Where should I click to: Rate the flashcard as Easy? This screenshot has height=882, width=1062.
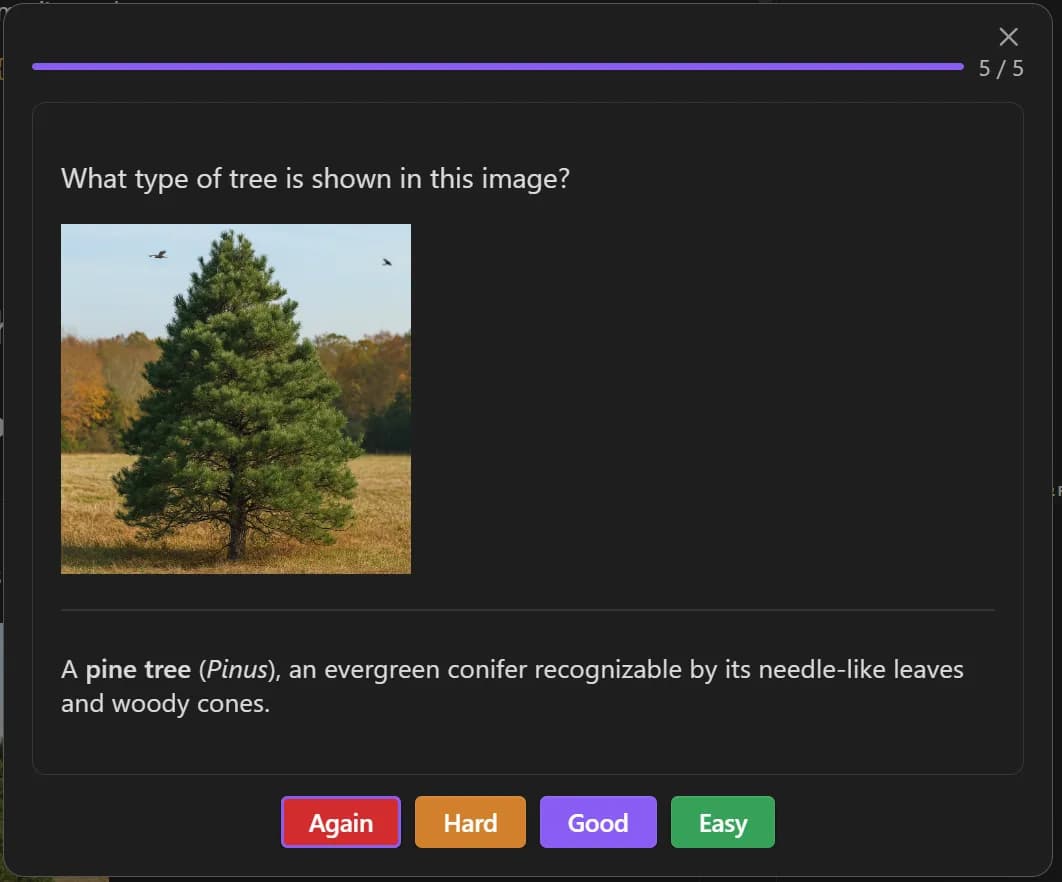click(x=723, y=822)
